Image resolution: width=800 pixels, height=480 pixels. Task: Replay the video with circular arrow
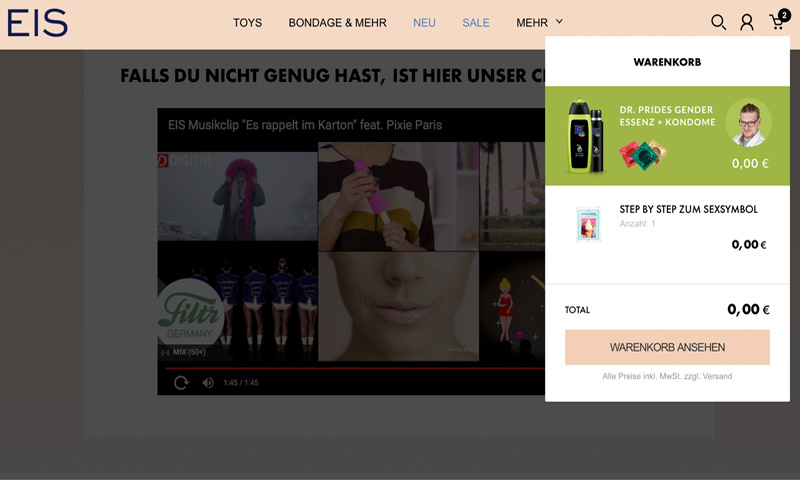pyautogui.click(x=181, y=382)
